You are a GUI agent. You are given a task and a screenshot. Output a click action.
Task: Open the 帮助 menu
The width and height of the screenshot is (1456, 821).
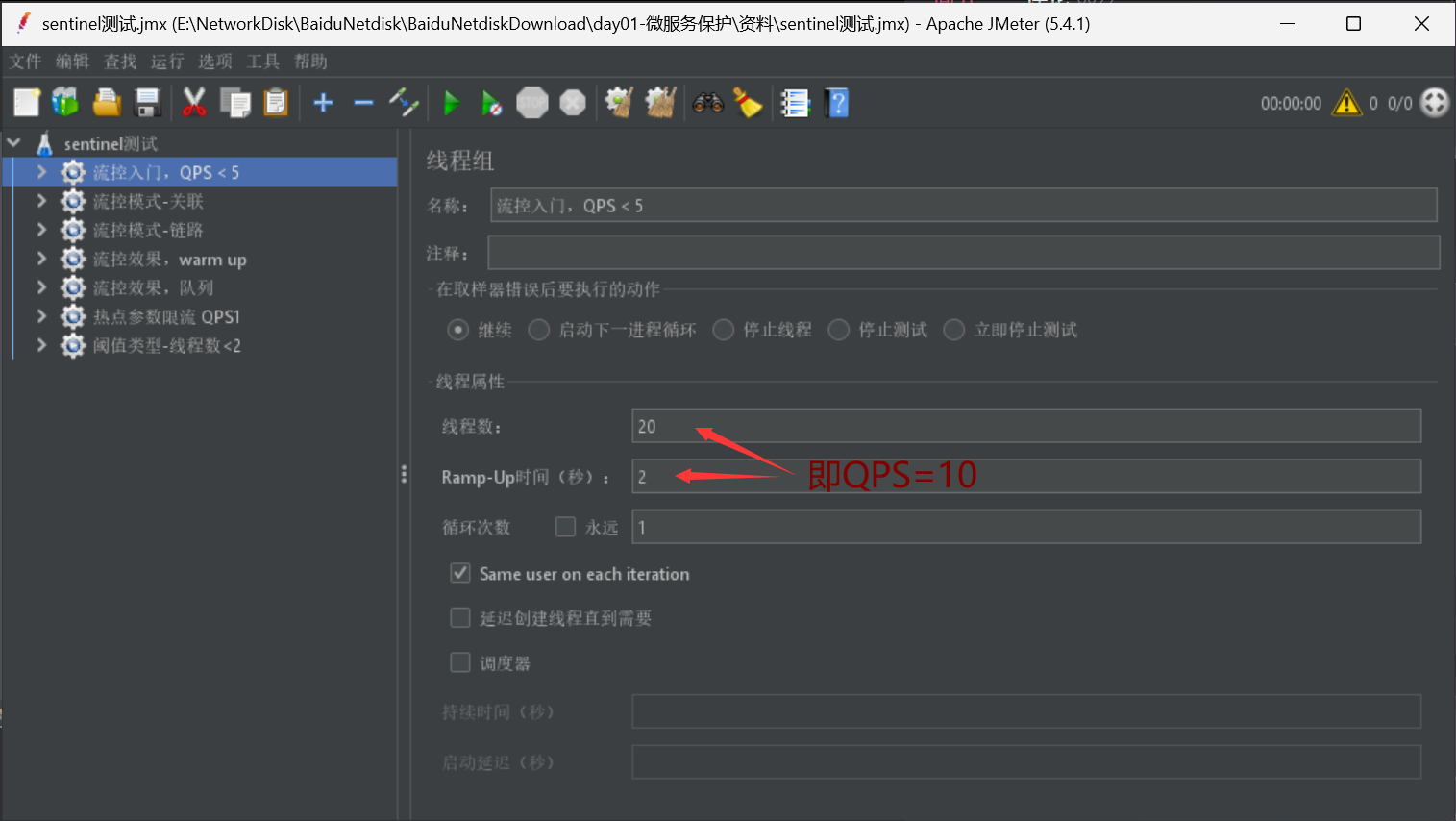click(x=310, y=62)
